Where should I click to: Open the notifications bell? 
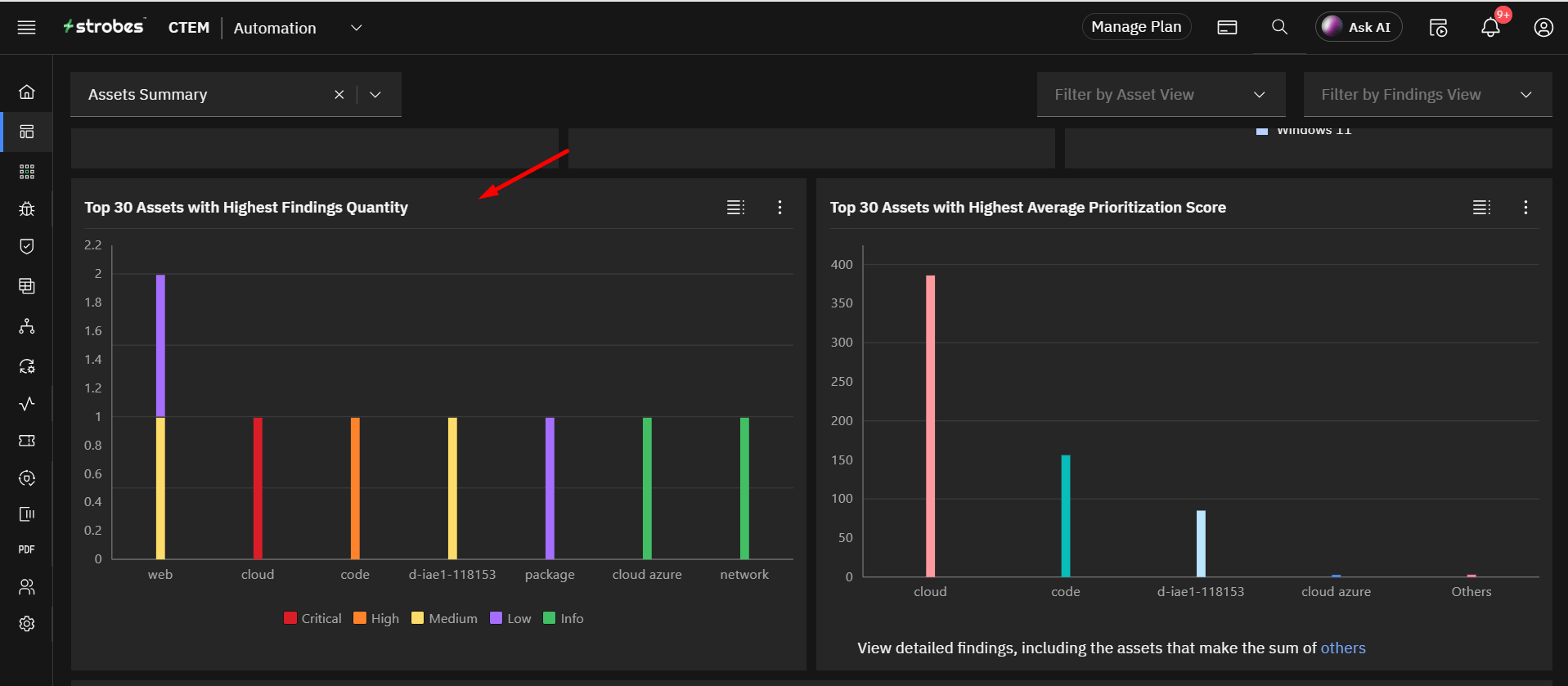click(x=1490, y=28)
